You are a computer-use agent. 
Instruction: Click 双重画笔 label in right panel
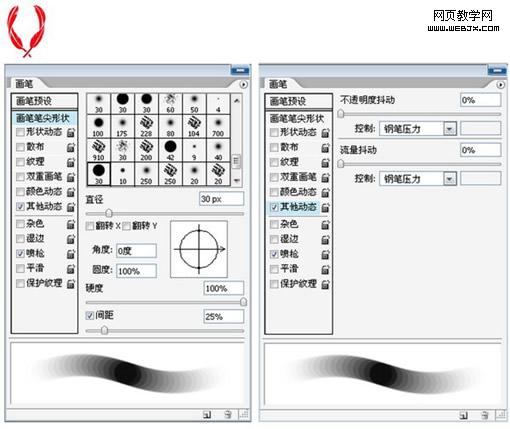[x=298, y=177]
